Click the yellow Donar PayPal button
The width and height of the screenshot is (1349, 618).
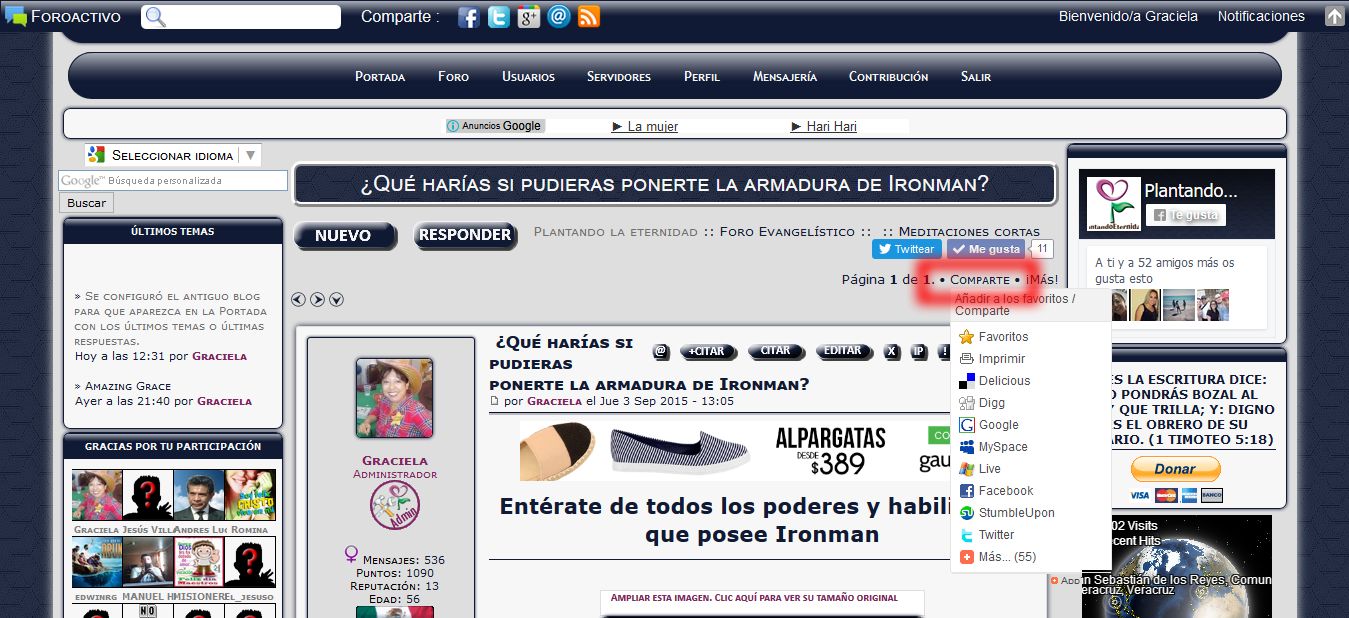(1175, 469)
